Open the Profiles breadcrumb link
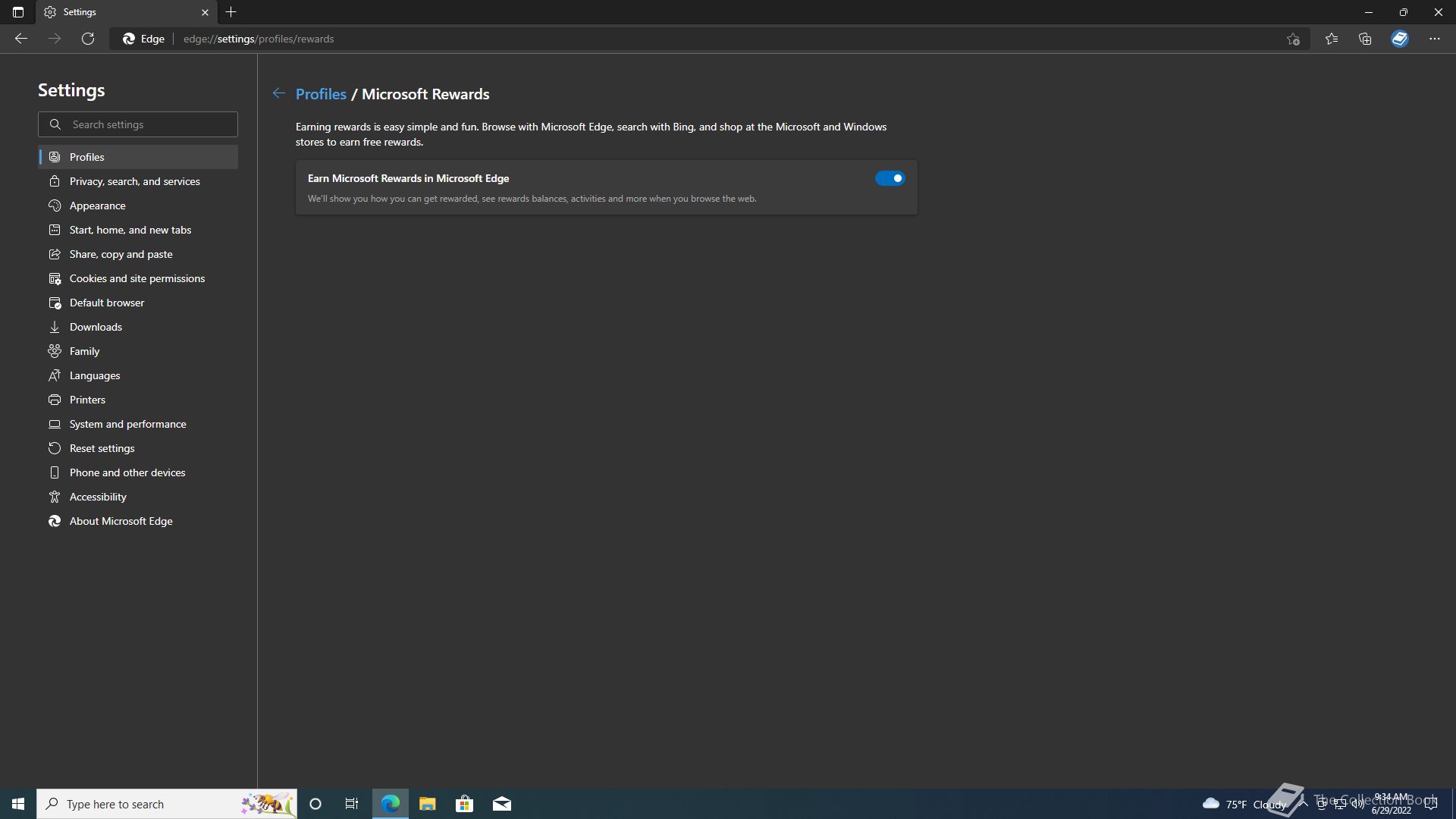Image resolution: width=1456 pixels, height=819 pixels. coord(321,94)
